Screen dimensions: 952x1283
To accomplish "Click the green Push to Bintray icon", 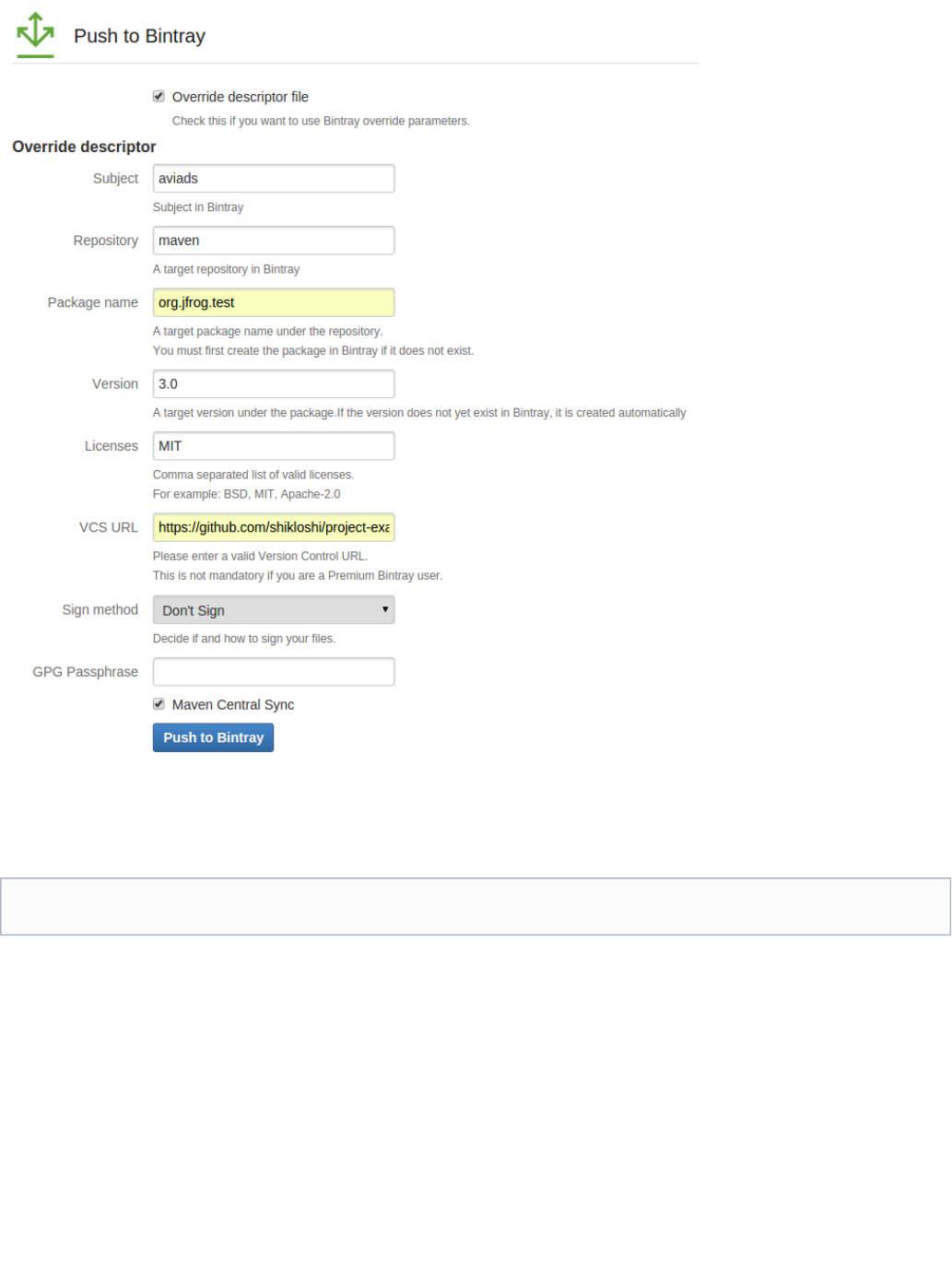I will [x=35, y=34].
